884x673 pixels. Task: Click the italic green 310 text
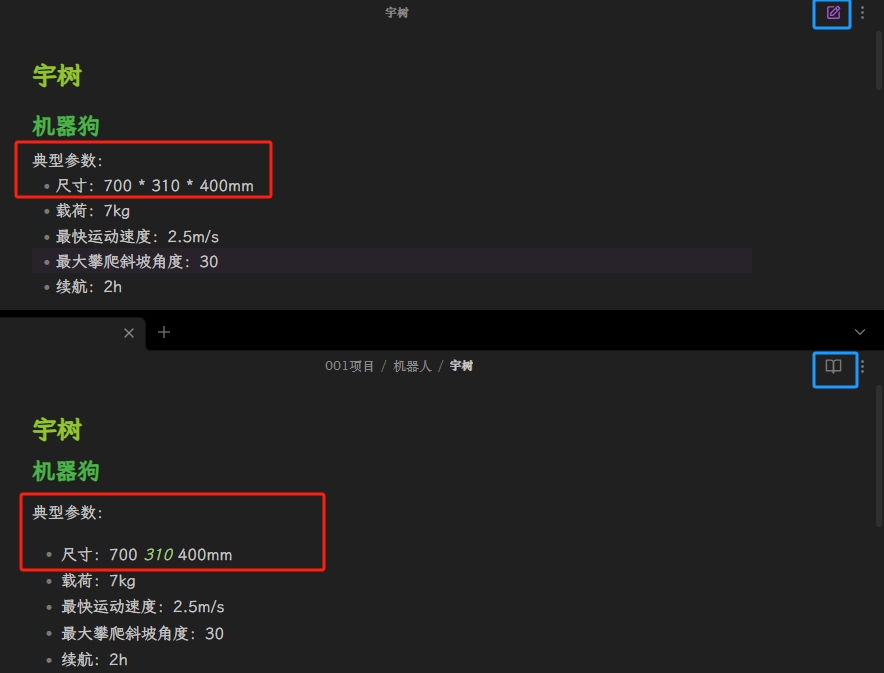158,555
